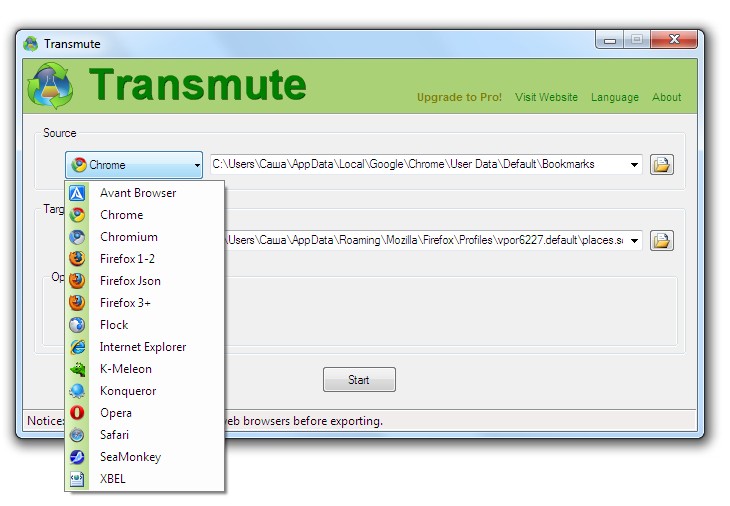The width and height of the screenshot is (730, 506).
Task: Select Chromium as source browser
Action: [x=144, y=237]
